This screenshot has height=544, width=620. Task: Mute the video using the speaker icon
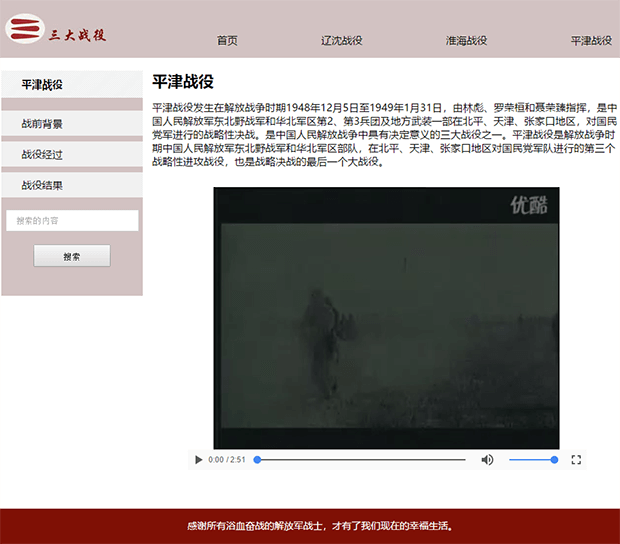coord(487,460)
